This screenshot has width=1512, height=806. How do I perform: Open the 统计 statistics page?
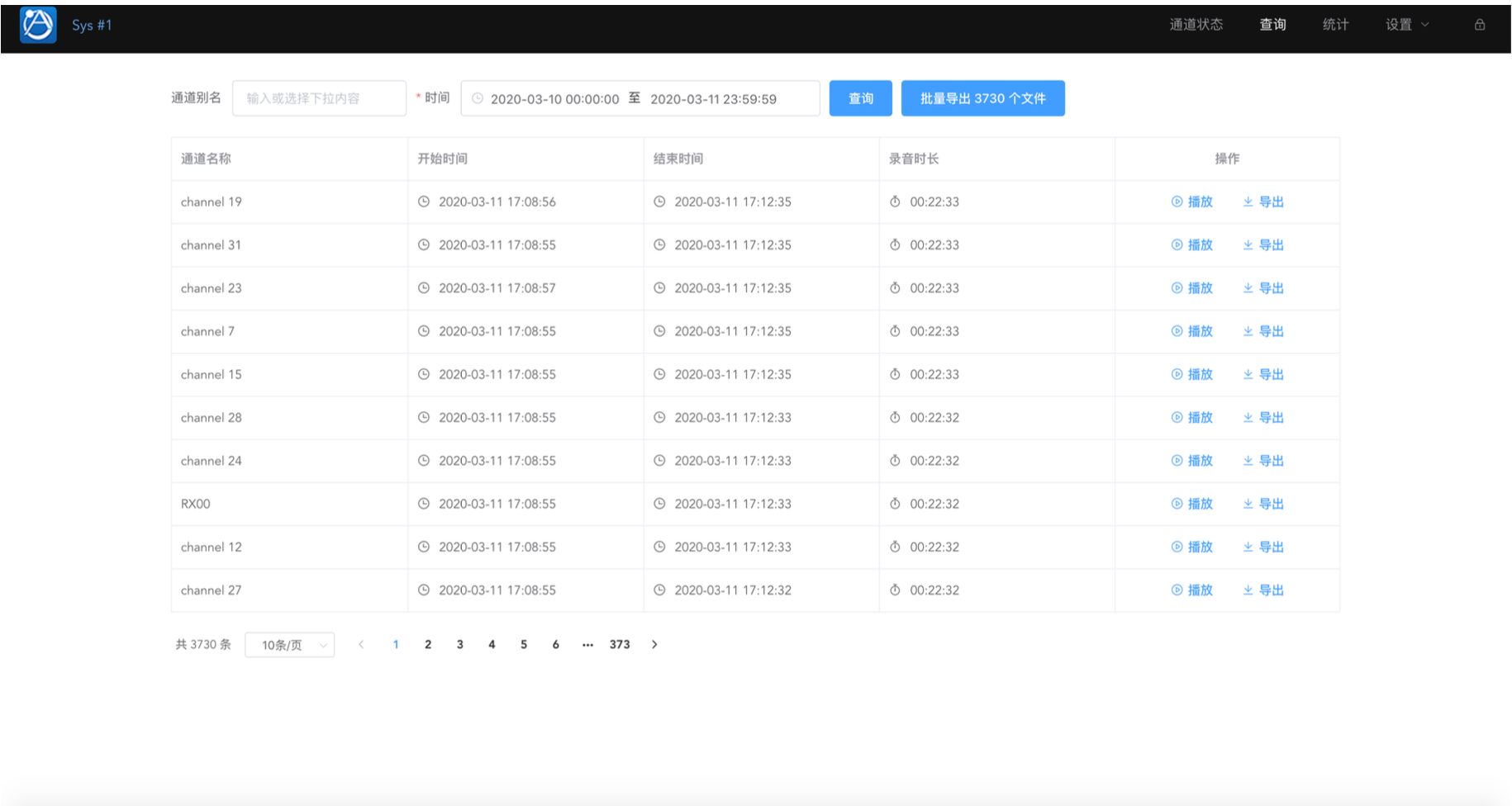[x=1335, y=25]
